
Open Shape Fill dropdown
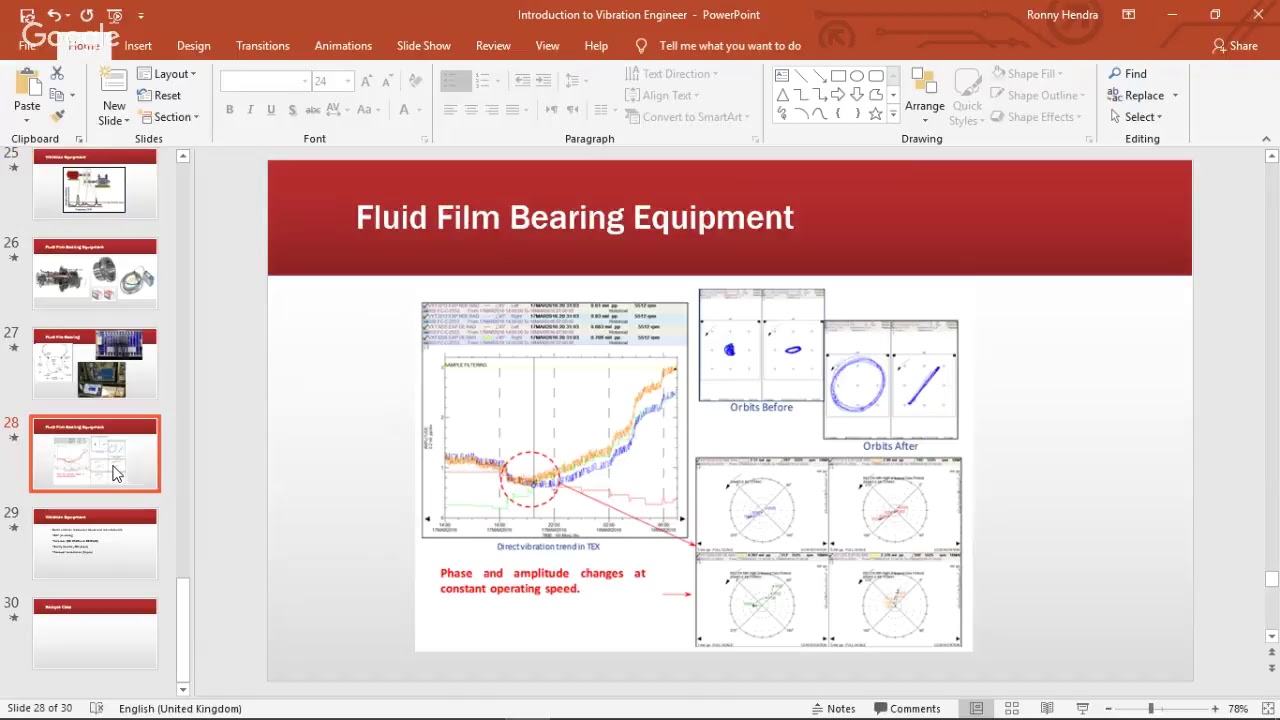pos(1028,74)
